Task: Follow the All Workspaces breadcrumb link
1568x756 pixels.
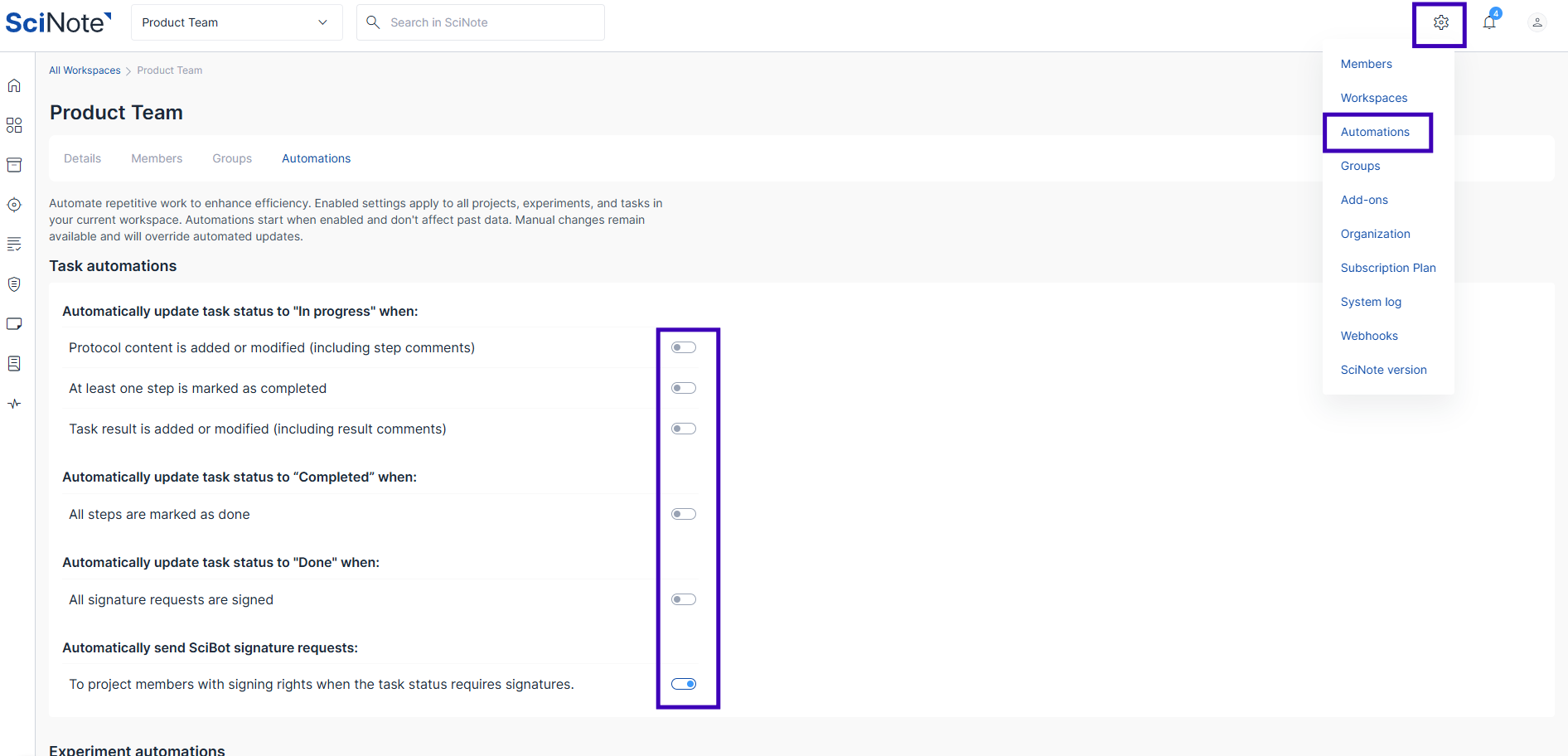Action: (x=85, y=70)
